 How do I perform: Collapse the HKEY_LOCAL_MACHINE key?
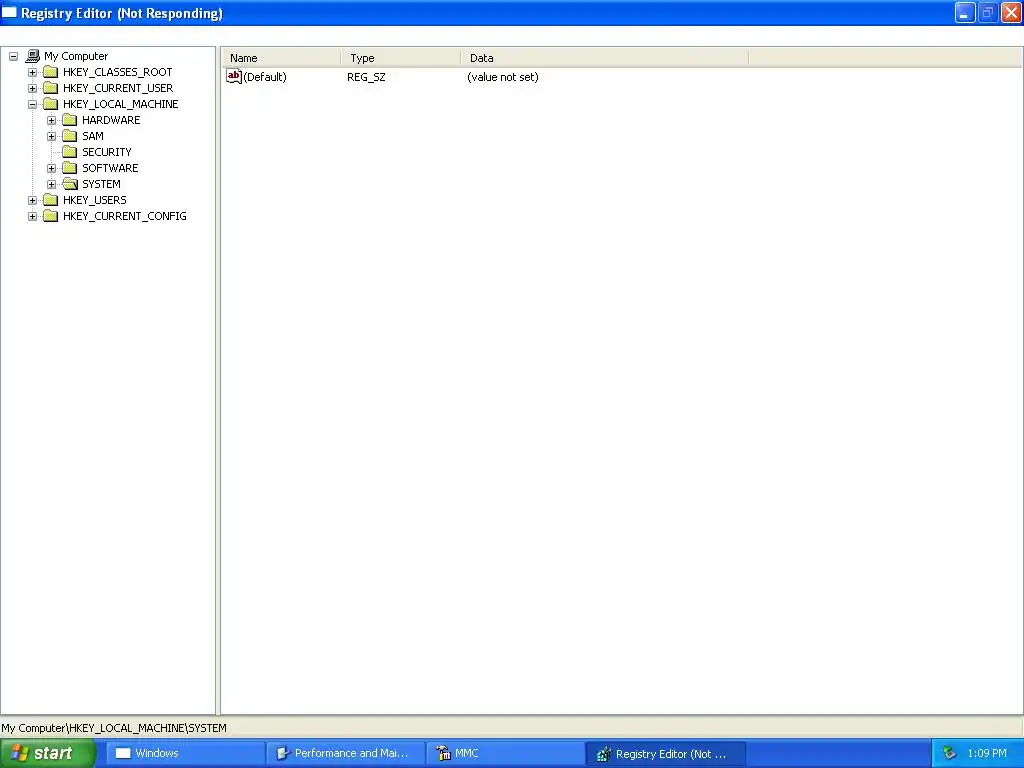(x=32, y=104)
